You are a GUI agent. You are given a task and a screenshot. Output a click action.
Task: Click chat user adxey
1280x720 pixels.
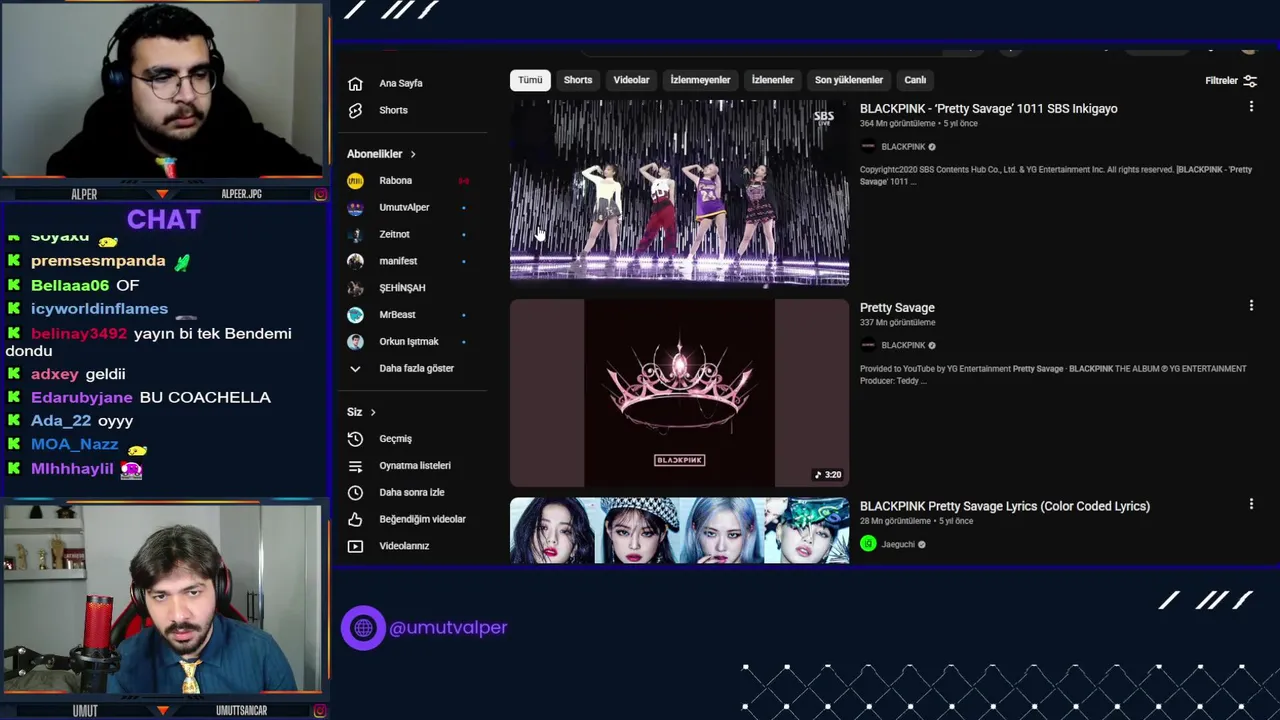tap(55, 374)
